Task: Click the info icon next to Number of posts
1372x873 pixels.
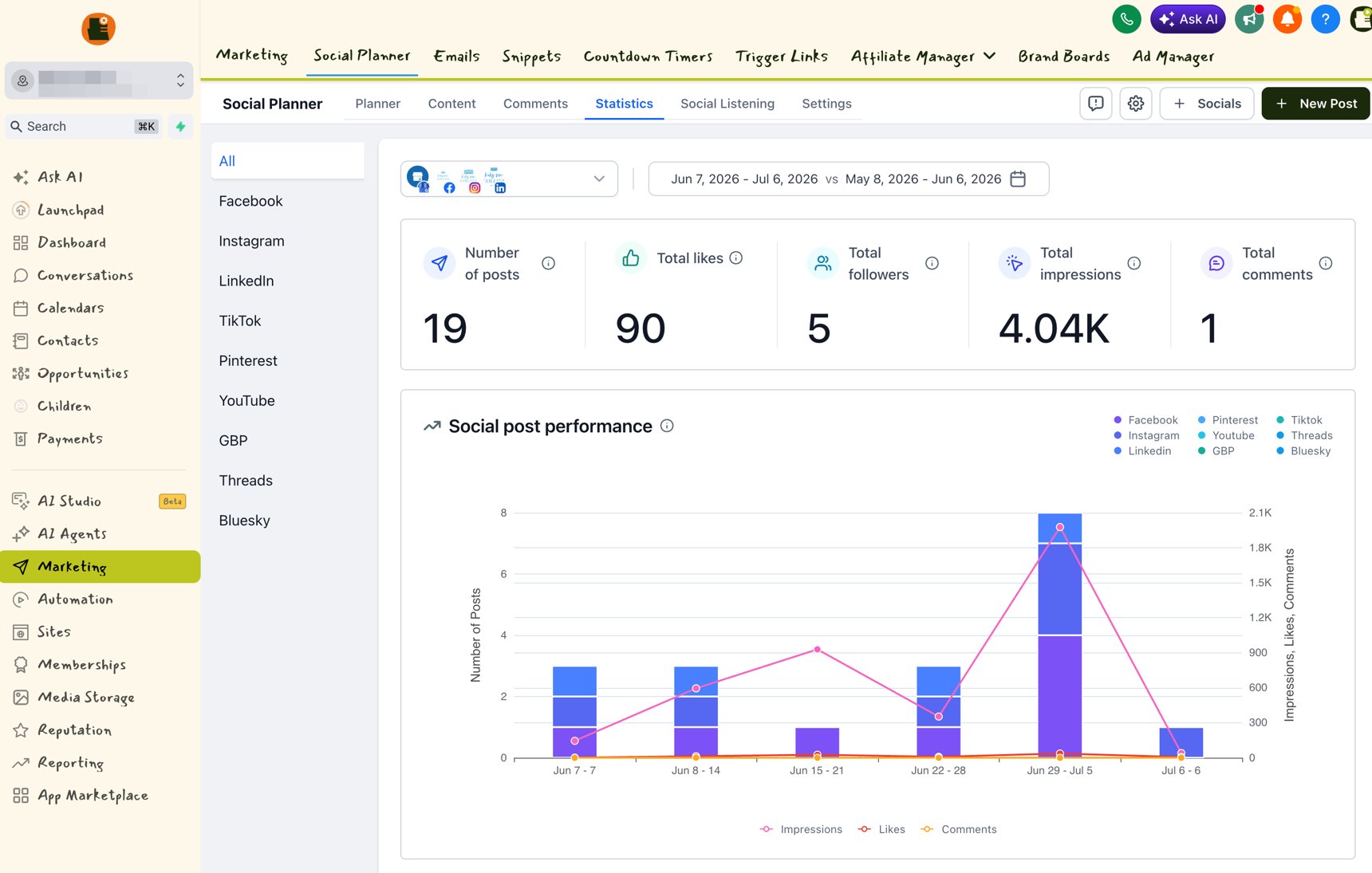Action: click(548, 263)
